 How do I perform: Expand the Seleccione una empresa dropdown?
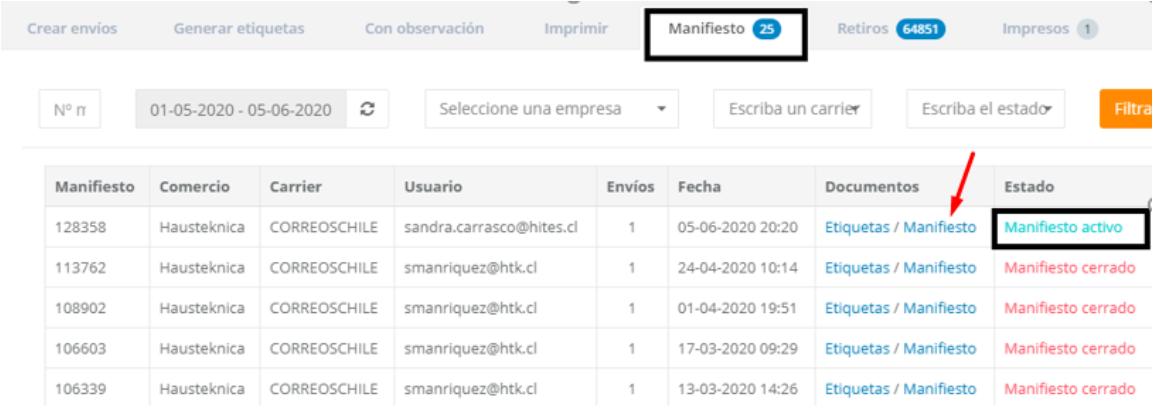pyautogui.click(x=552, y=109)
